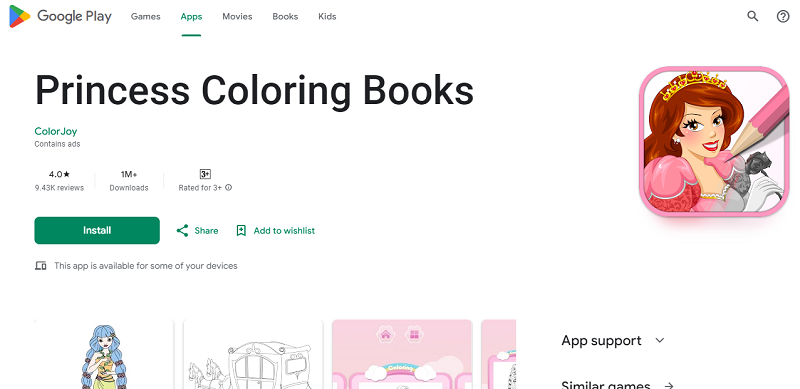Screen dimensions: 800x389
Task: Select the Apps tab
Action: [191, 16]
